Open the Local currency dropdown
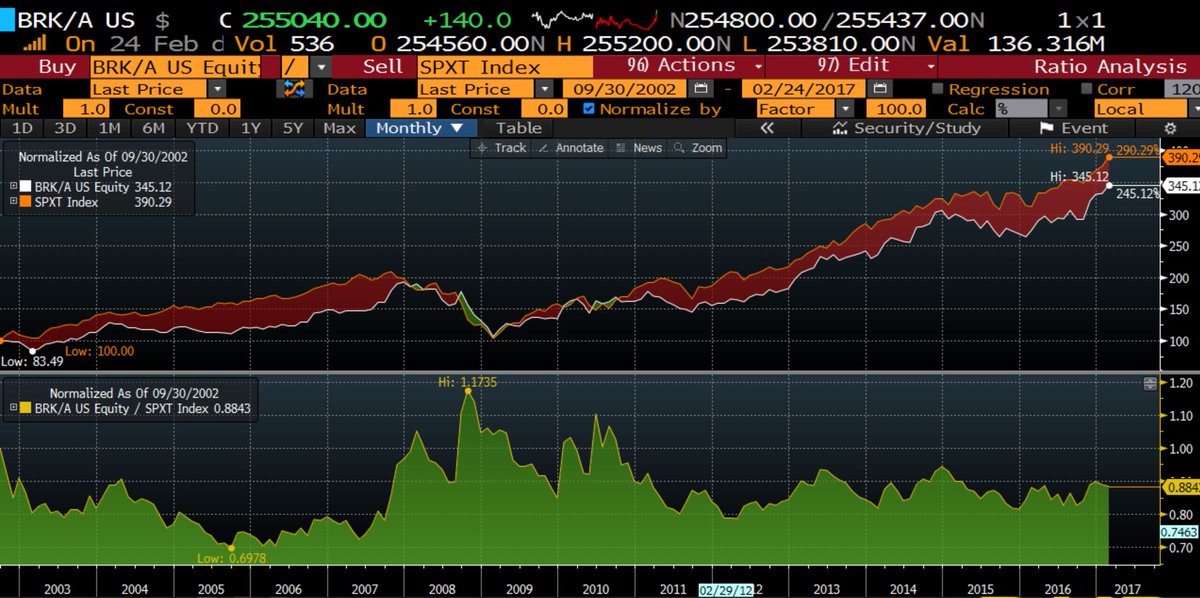 [x=1195, y=109]
